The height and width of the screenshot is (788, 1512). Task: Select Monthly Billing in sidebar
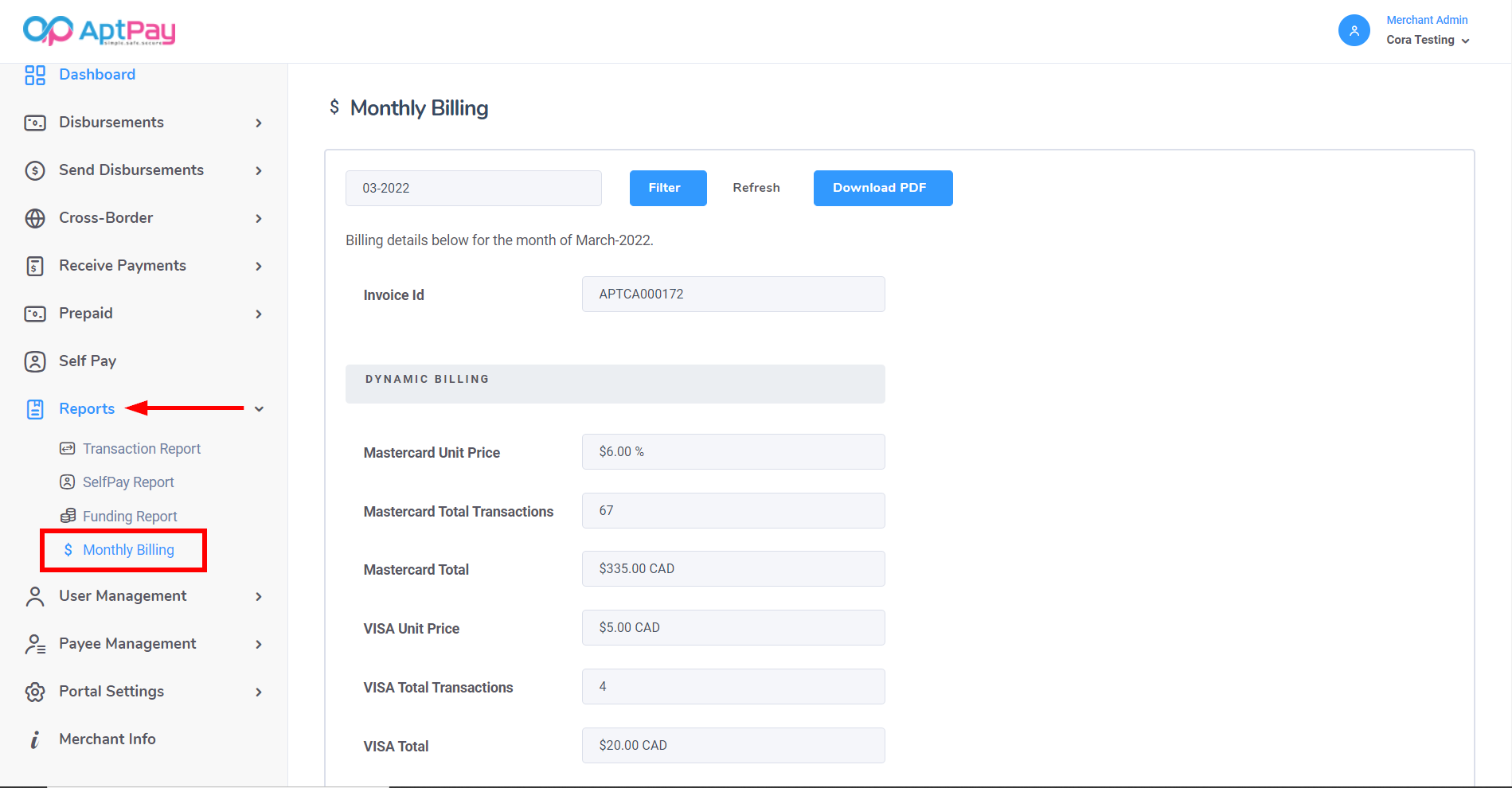point(128,550)
